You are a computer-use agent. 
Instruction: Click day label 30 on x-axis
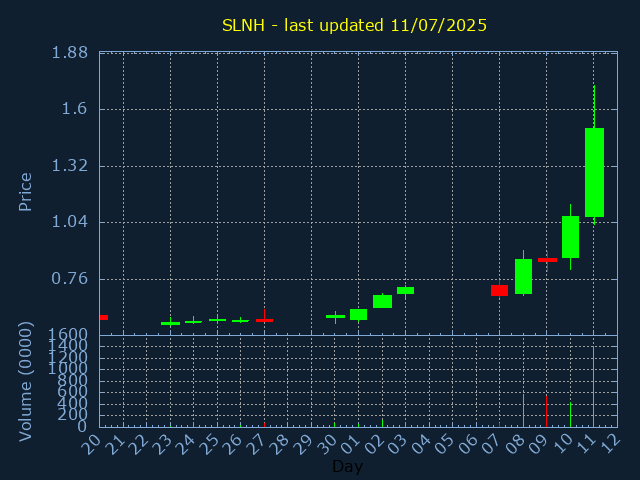[x=326, y=444]
